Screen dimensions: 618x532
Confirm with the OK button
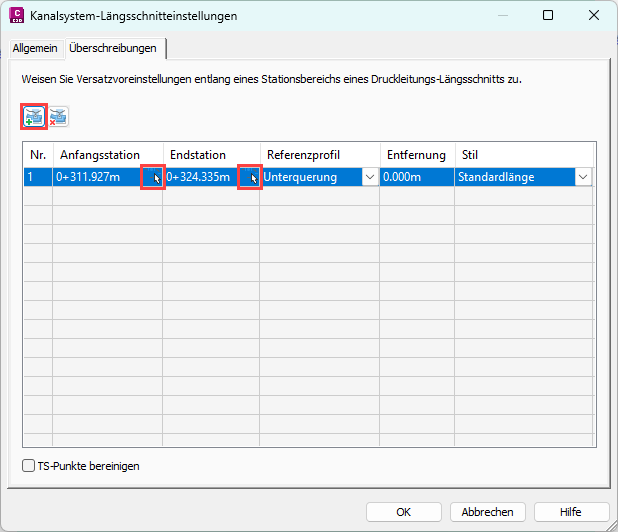coord(404,512)
